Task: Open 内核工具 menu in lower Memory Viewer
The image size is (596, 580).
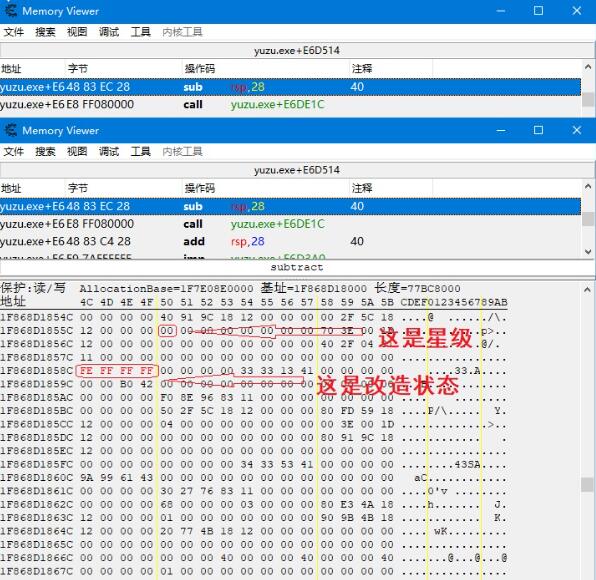Action: 182,152
